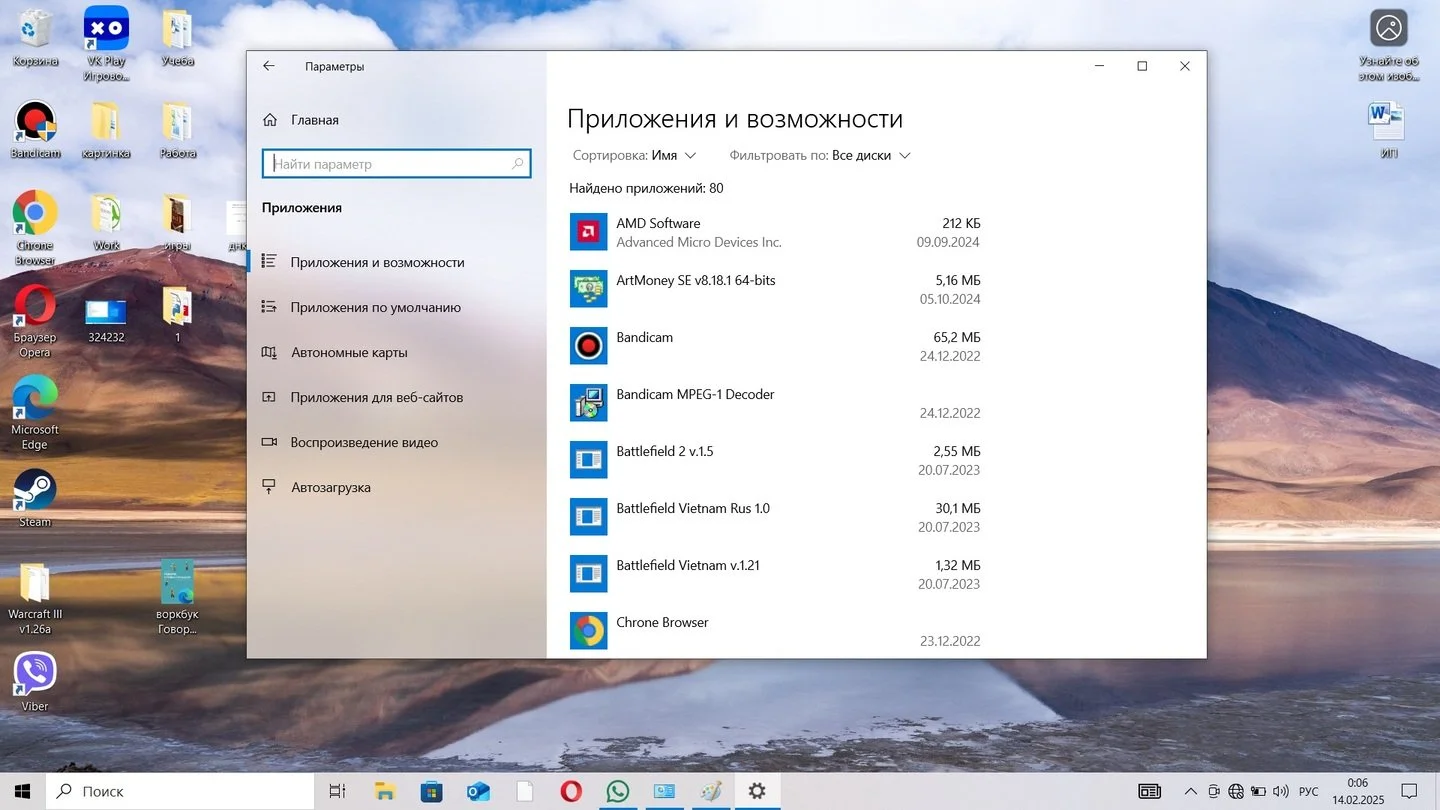Click the Найдено приложений: 80 text
Image resolution: width=1440 pixels, height=810 pixels.
tap(646, 188)
